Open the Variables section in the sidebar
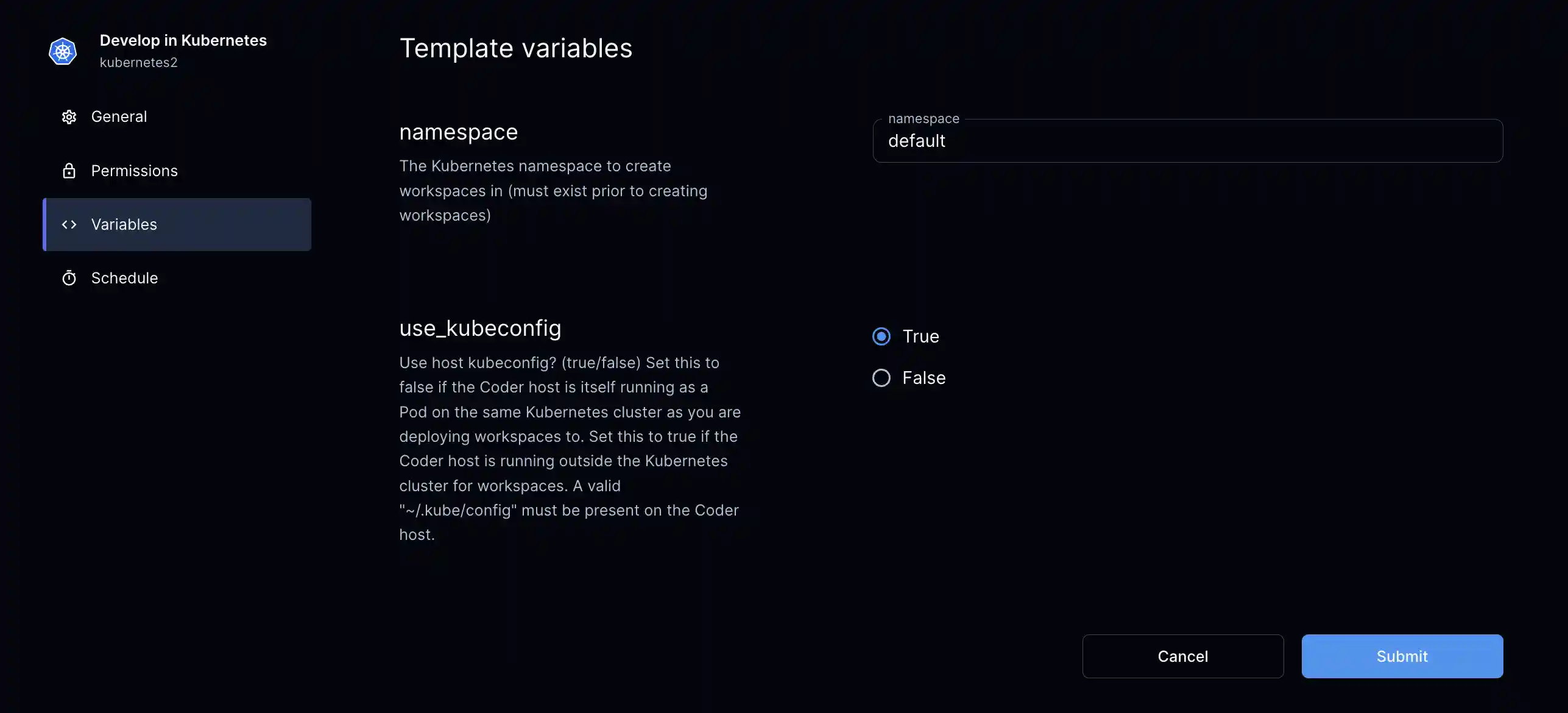 tap(124, 224)
